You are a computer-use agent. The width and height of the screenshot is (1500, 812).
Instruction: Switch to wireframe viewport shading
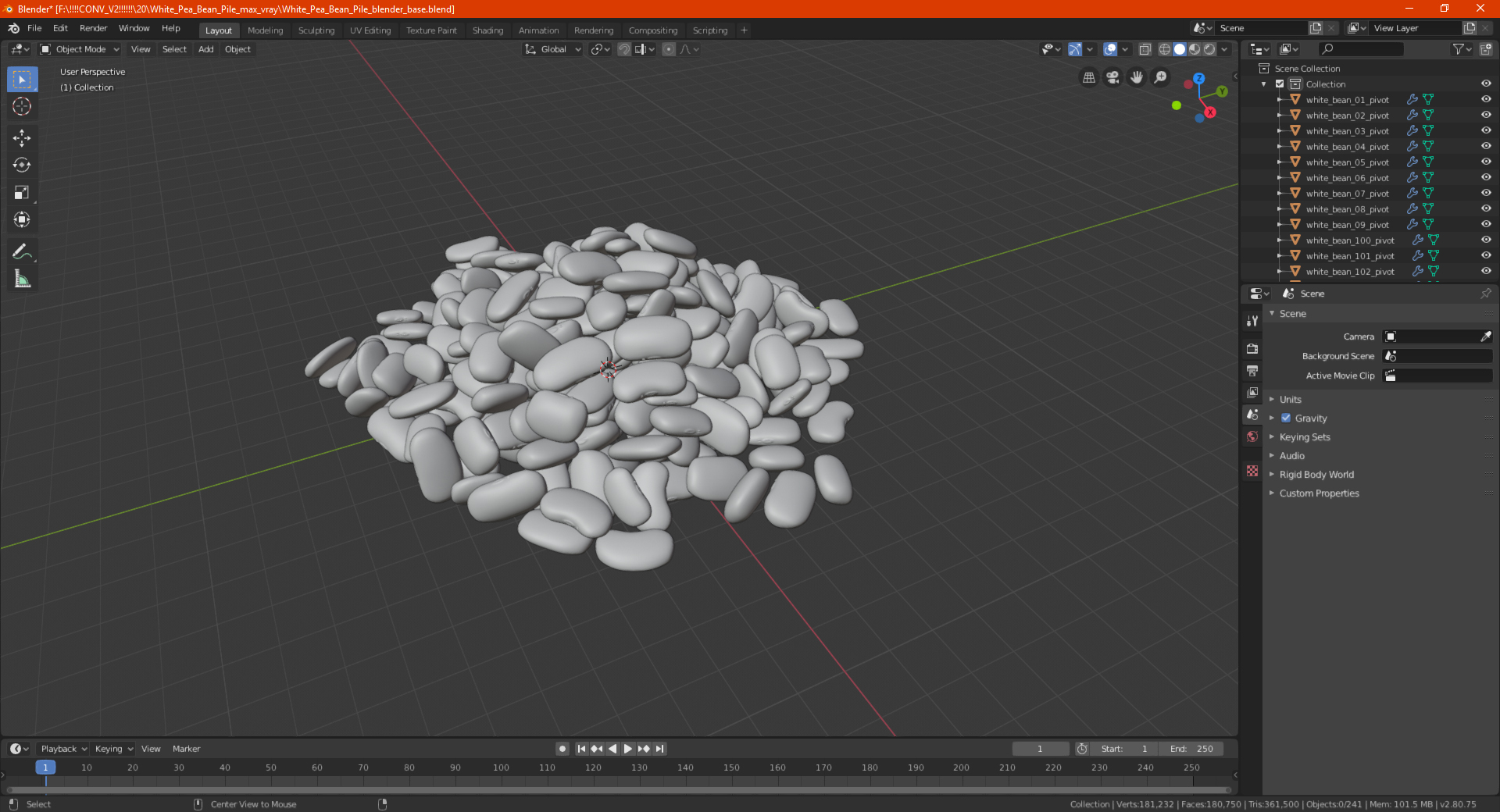point(1165,49)
